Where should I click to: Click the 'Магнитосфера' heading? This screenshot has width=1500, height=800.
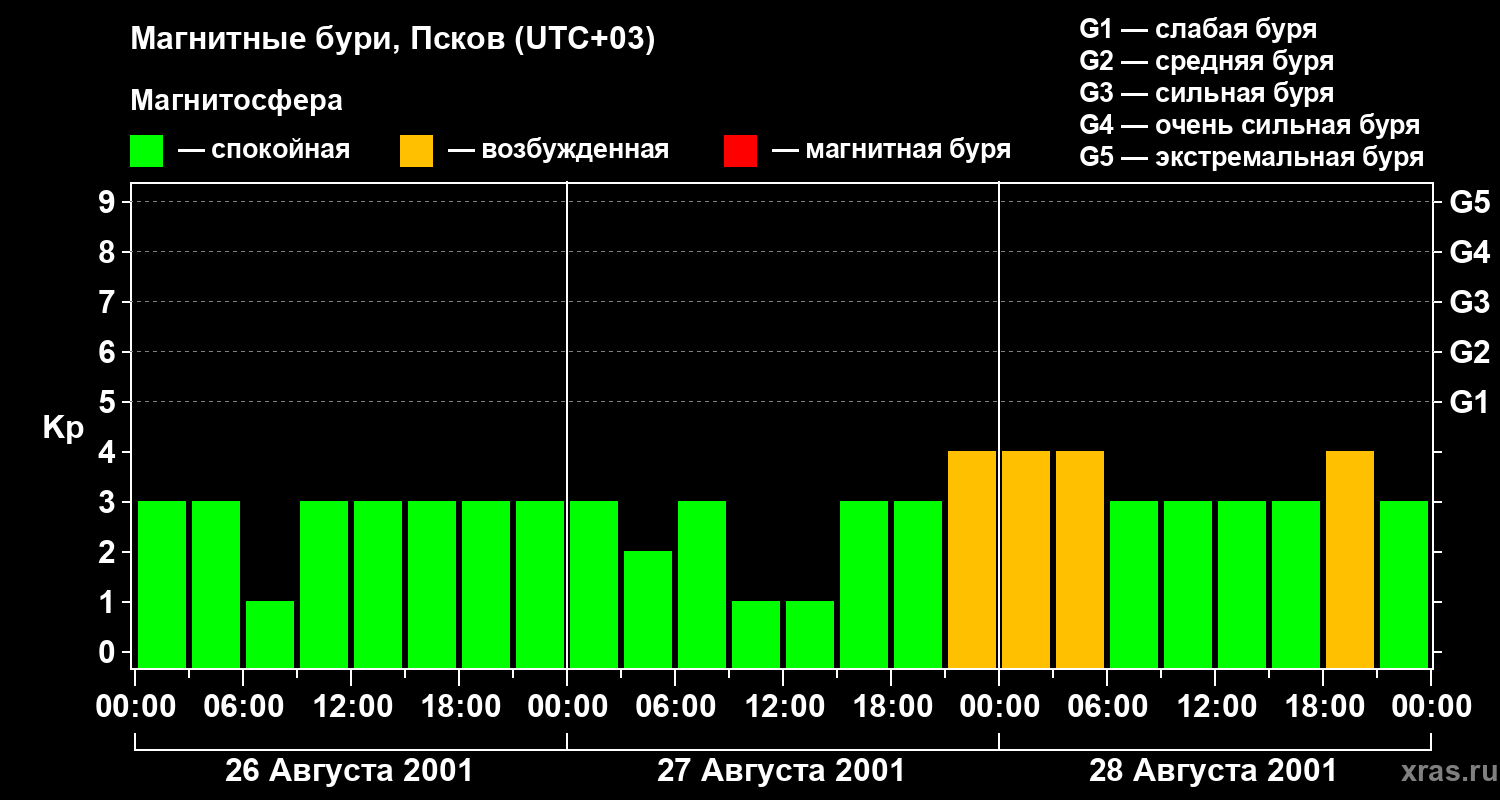(x=236, y=101)
